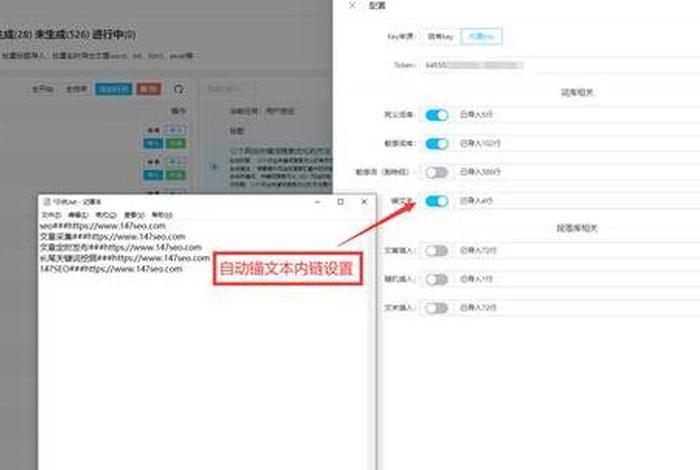Open the 查看 menu in Notepad
This screenshot has height=470, width=700.
[x=134, y=215]
